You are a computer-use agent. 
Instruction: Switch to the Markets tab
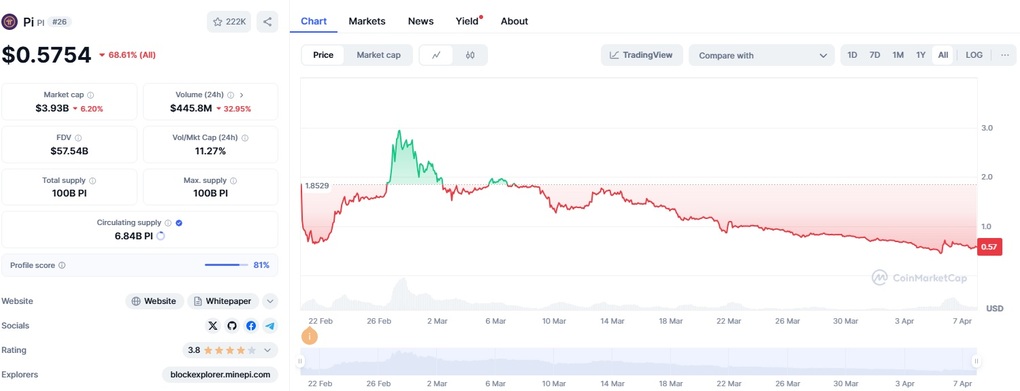coord(367,21)
